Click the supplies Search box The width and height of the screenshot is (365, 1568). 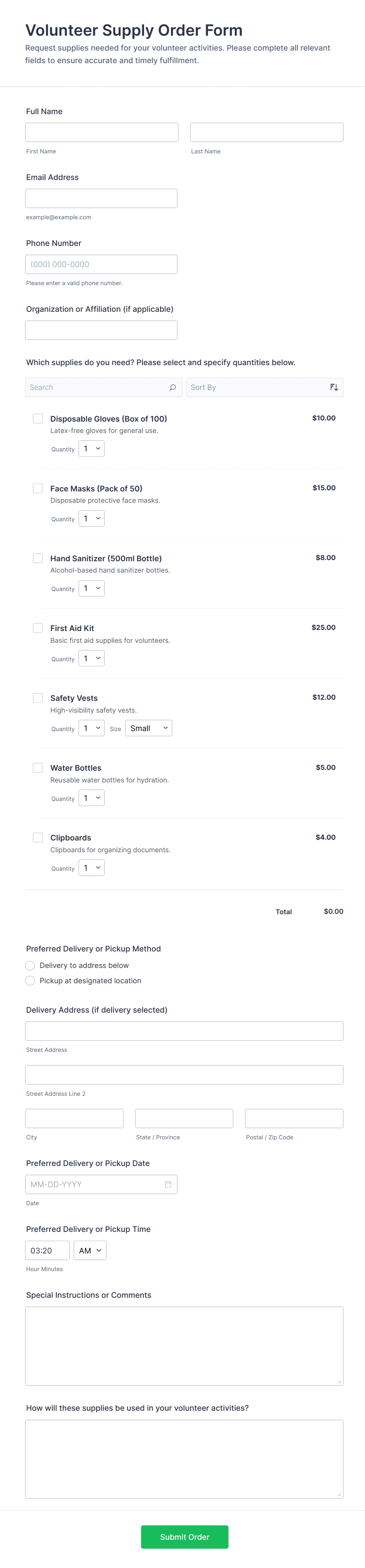[x=97, y=387]
